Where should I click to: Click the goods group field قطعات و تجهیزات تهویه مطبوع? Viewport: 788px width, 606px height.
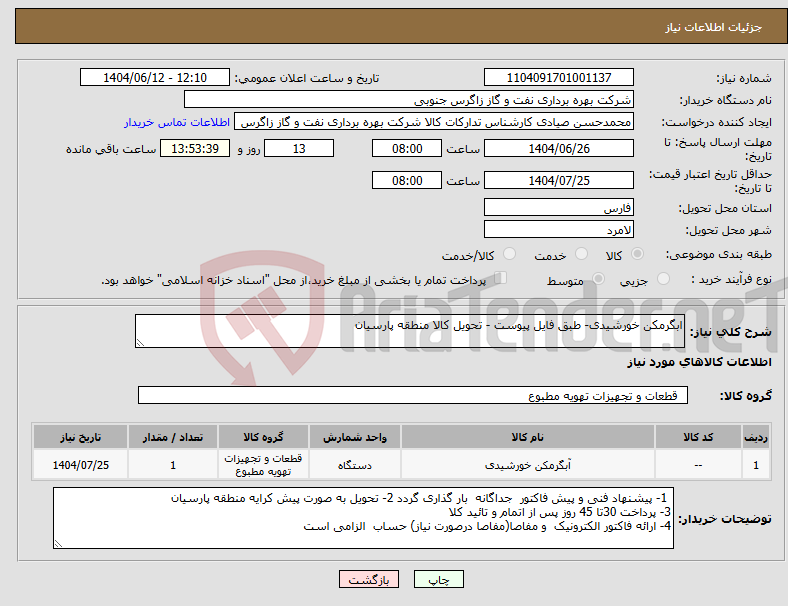click(413, 395)
